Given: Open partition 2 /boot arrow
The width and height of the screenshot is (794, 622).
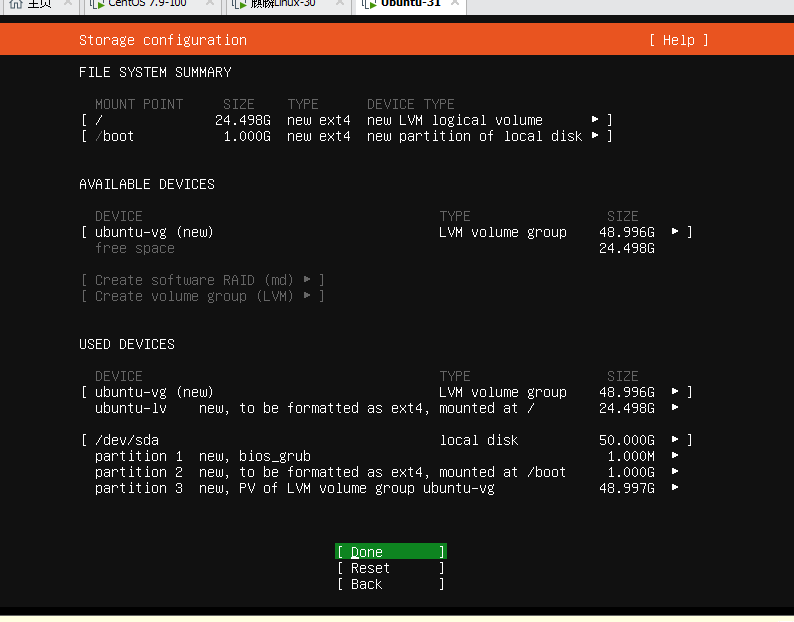Looking at the screenshot, I should (x=674, y=472).
